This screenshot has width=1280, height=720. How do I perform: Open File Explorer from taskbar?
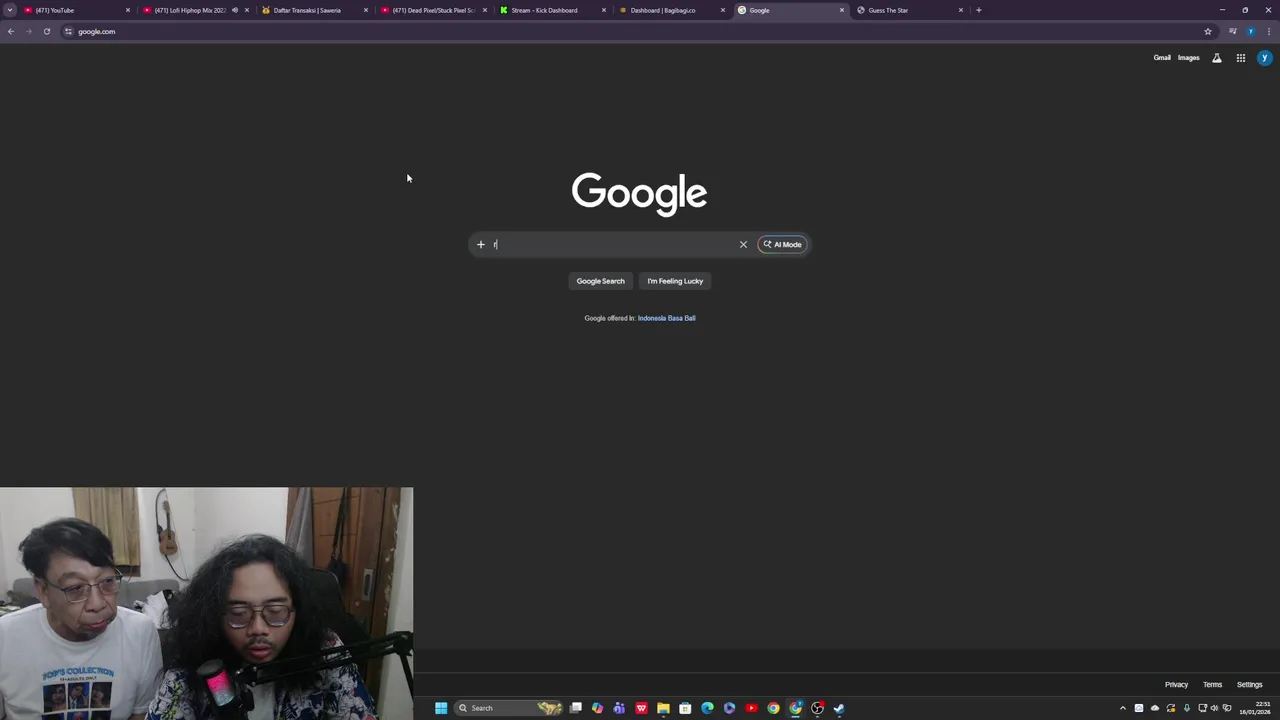tap(663, 708)
